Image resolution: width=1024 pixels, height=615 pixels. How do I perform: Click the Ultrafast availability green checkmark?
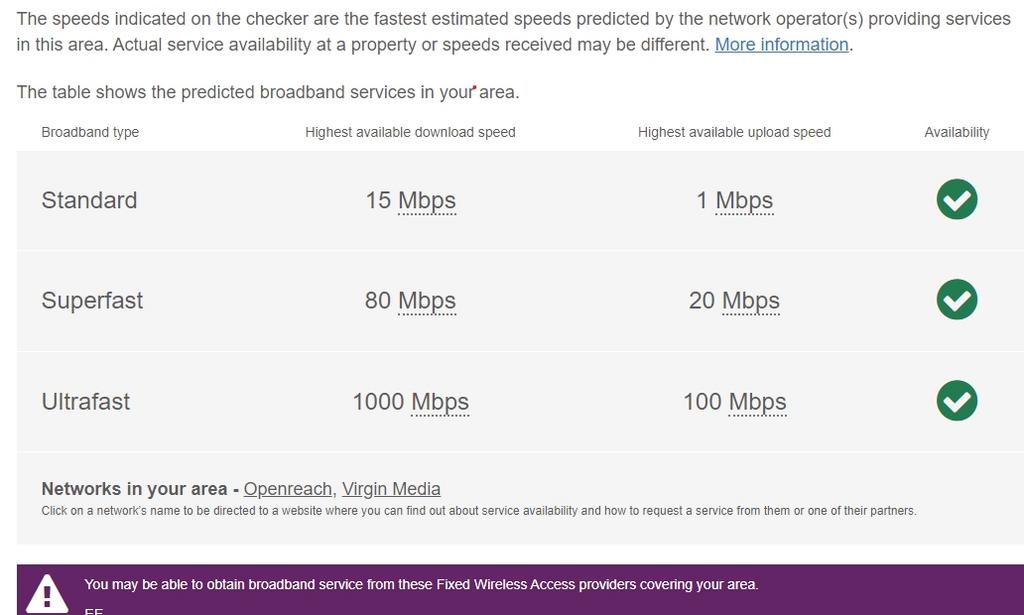(x=956, y=401)
